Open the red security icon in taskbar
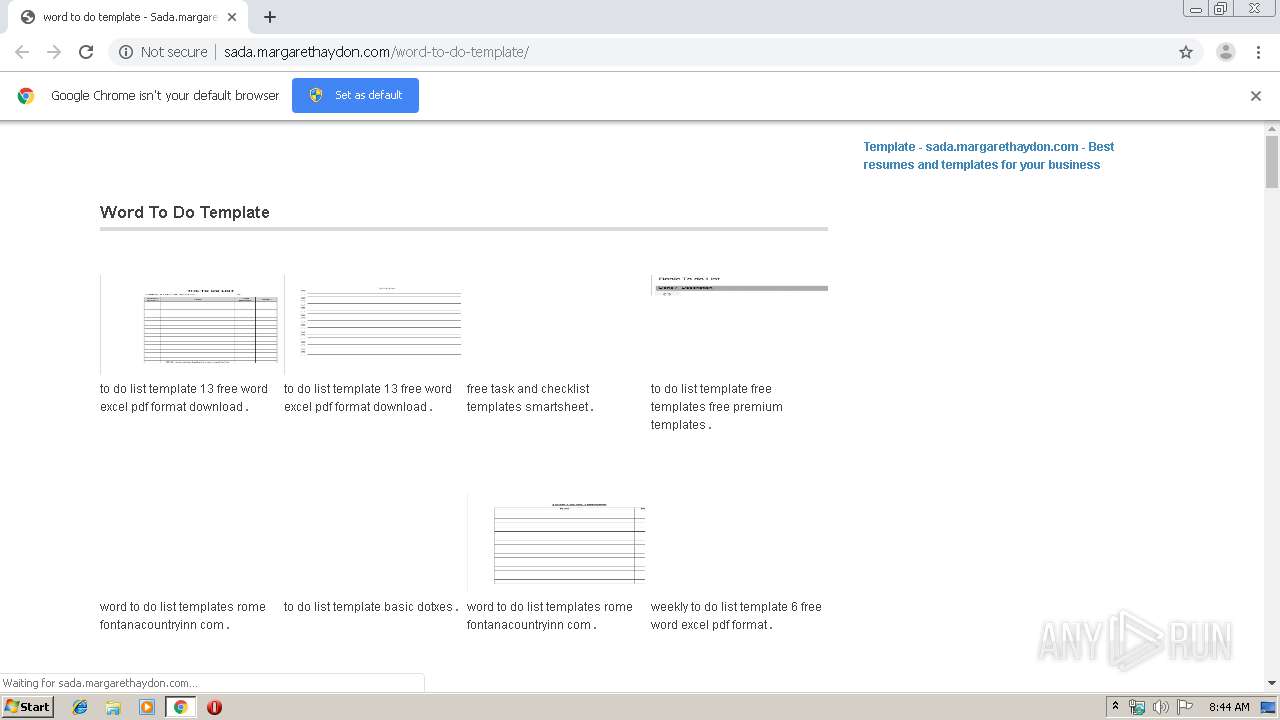 (214, 707)
